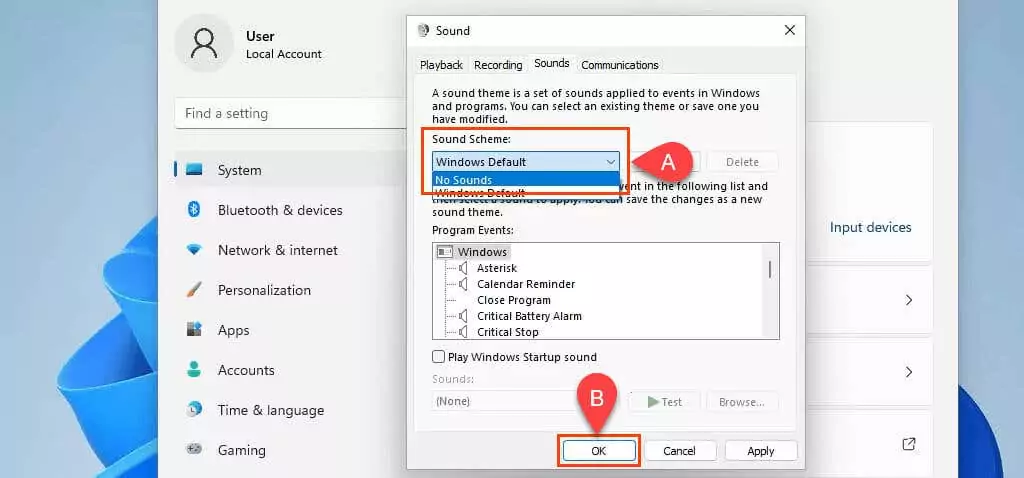Screen dimensions: 1024x478
Task: Click the speaker icon beside Critical Battery Alarm
Action: tap(464, 316)
